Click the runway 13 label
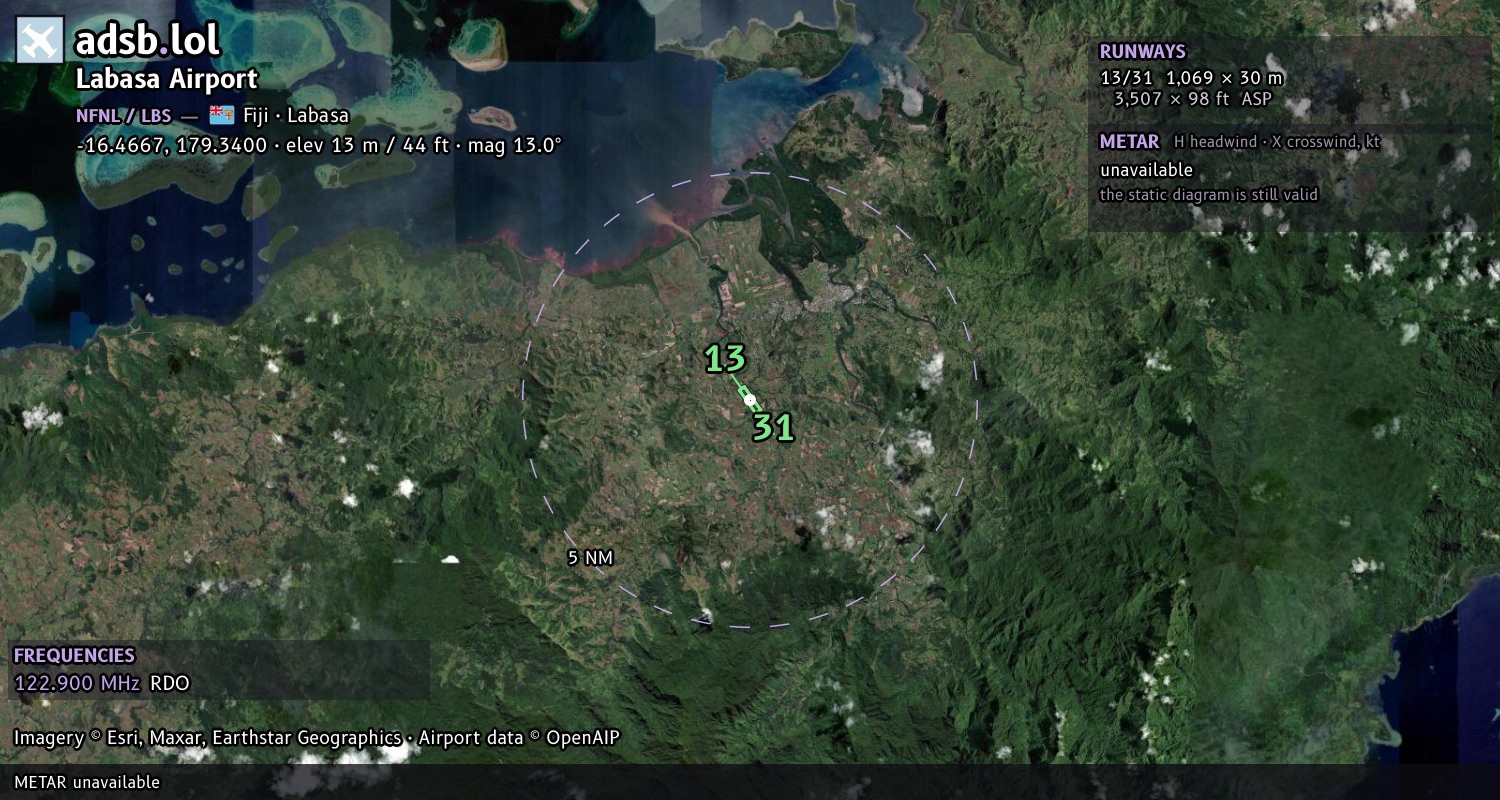 point(725,359)
